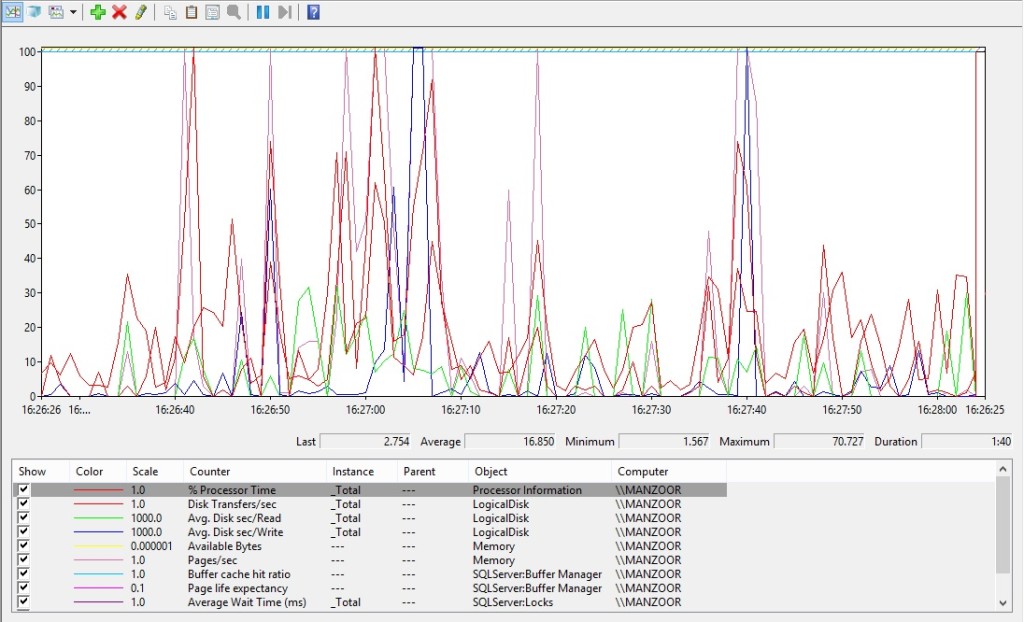The image size is (1024, 622).
Task: Click the Paste Counter List clipboard icon
Action: 191,12
